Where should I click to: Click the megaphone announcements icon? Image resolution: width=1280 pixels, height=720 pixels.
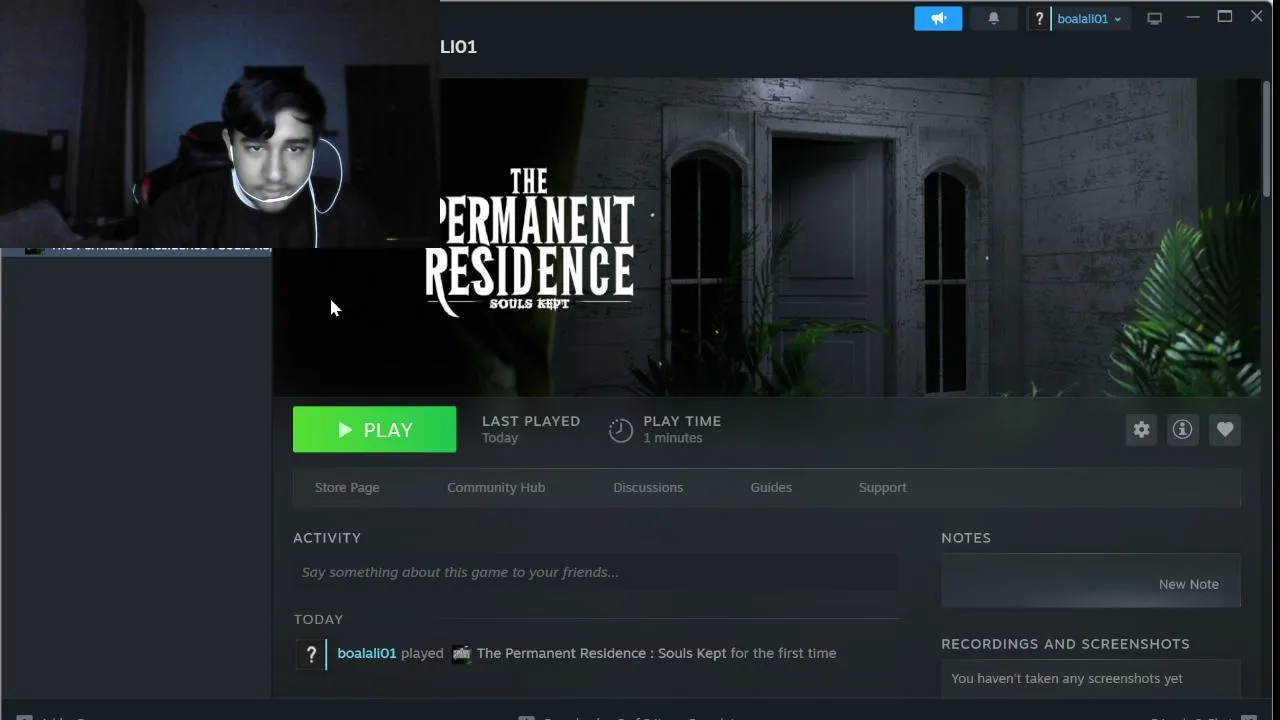coord(938,18)
